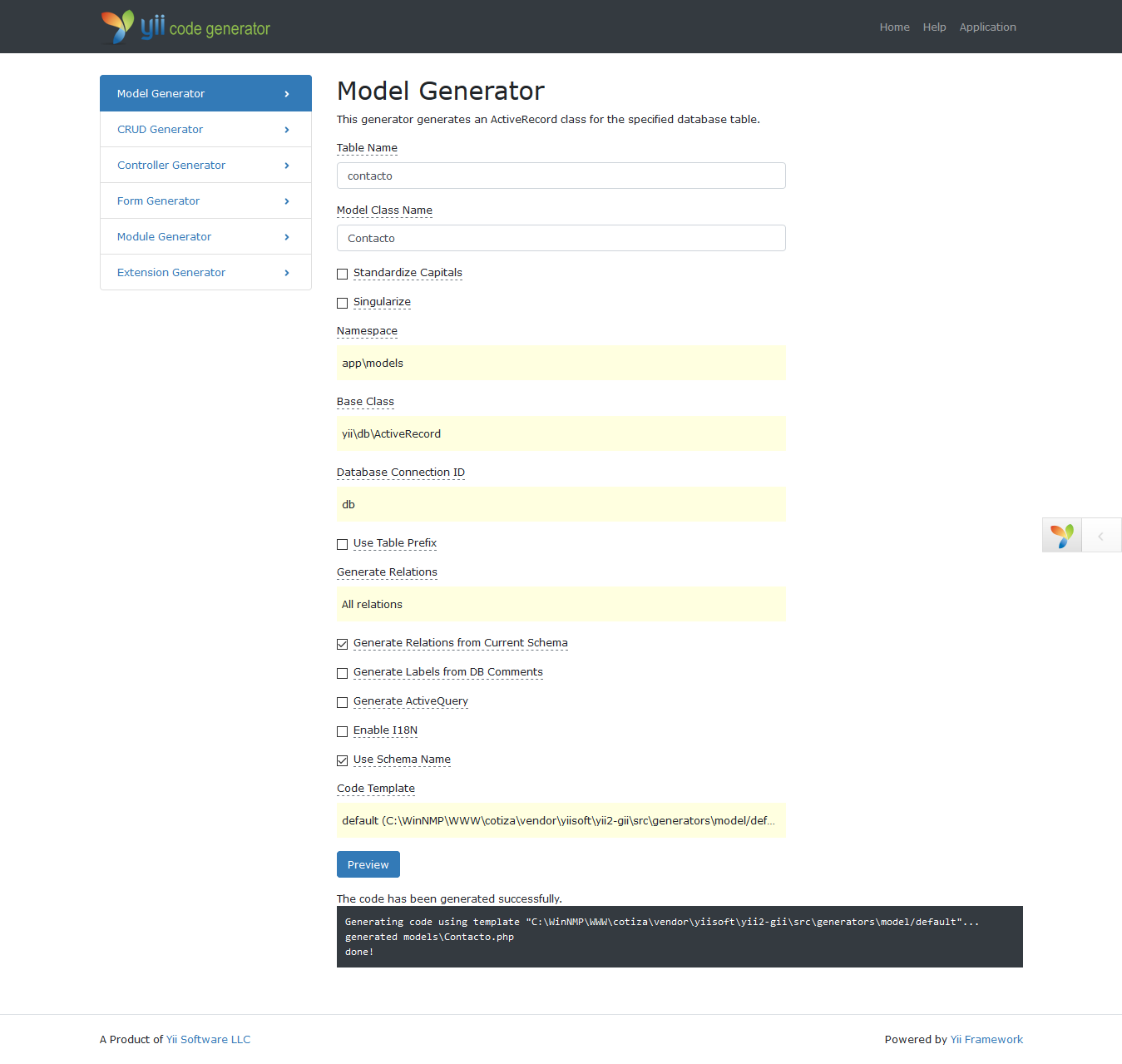The width and height of the screenshot is (1122, 1064).
Task: Disable the Use Schema Name checkbox
Action: coord(342,760)
